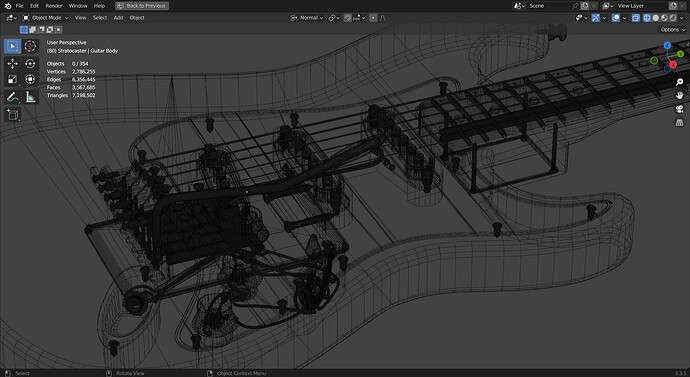Screen dimensions: 690x377
Task: Open the Normal transform orientation dropdown
Action: click(307, 18)
